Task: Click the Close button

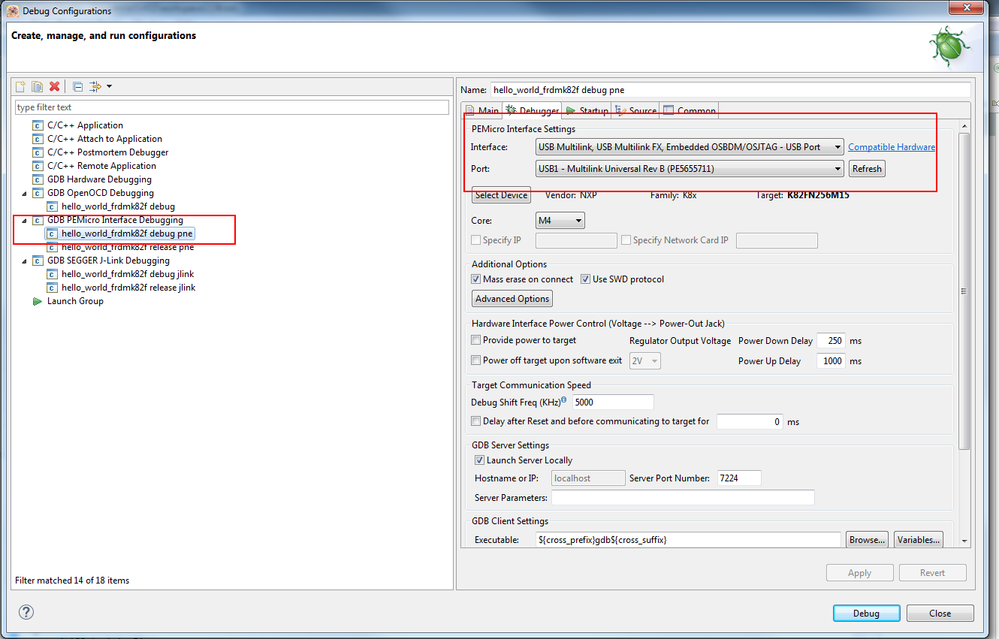Action: [x=940, y=614]
